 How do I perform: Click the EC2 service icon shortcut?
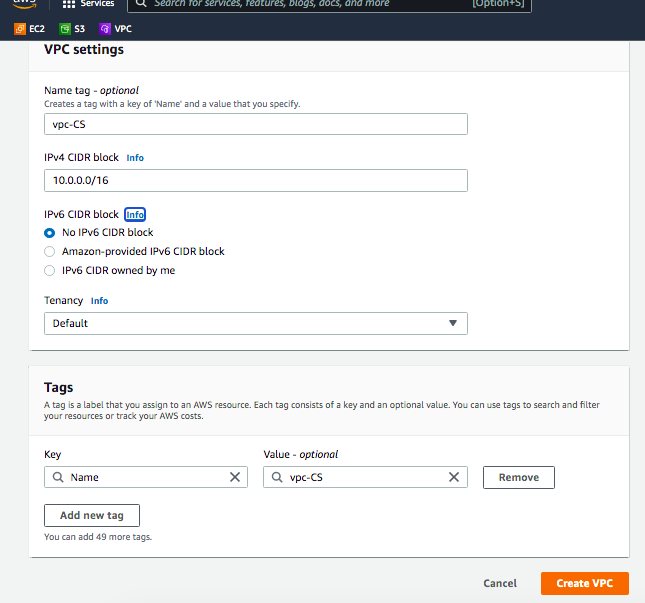(20, 30)
